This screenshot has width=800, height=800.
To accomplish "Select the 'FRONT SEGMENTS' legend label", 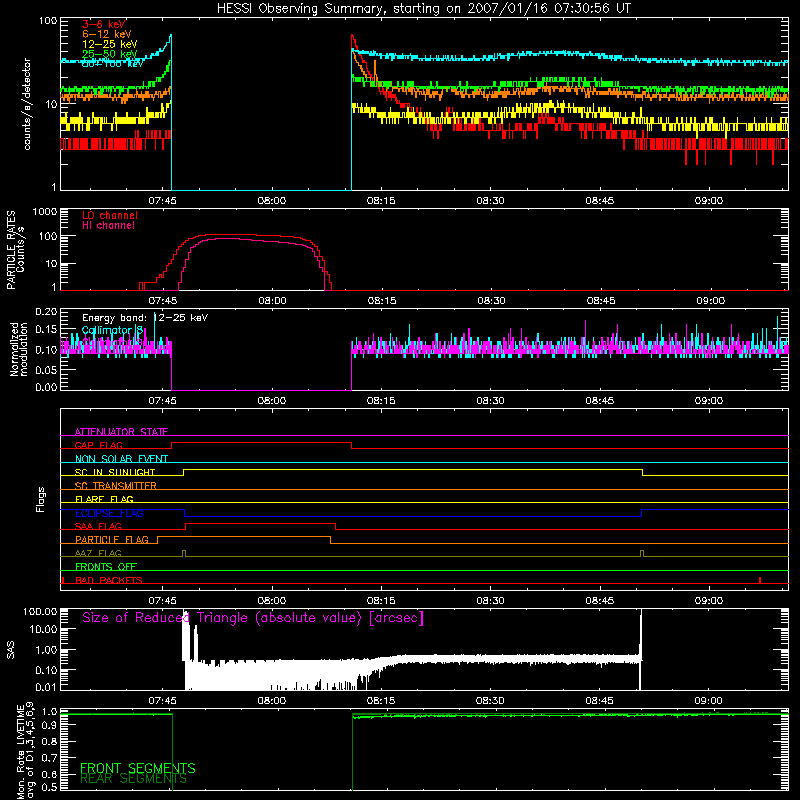I will [138, 768].
